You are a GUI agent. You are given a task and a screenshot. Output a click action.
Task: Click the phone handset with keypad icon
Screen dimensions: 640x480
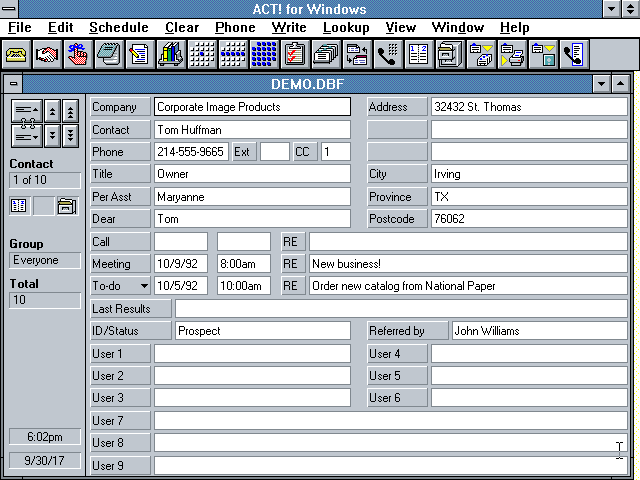(x=389, y=54)
